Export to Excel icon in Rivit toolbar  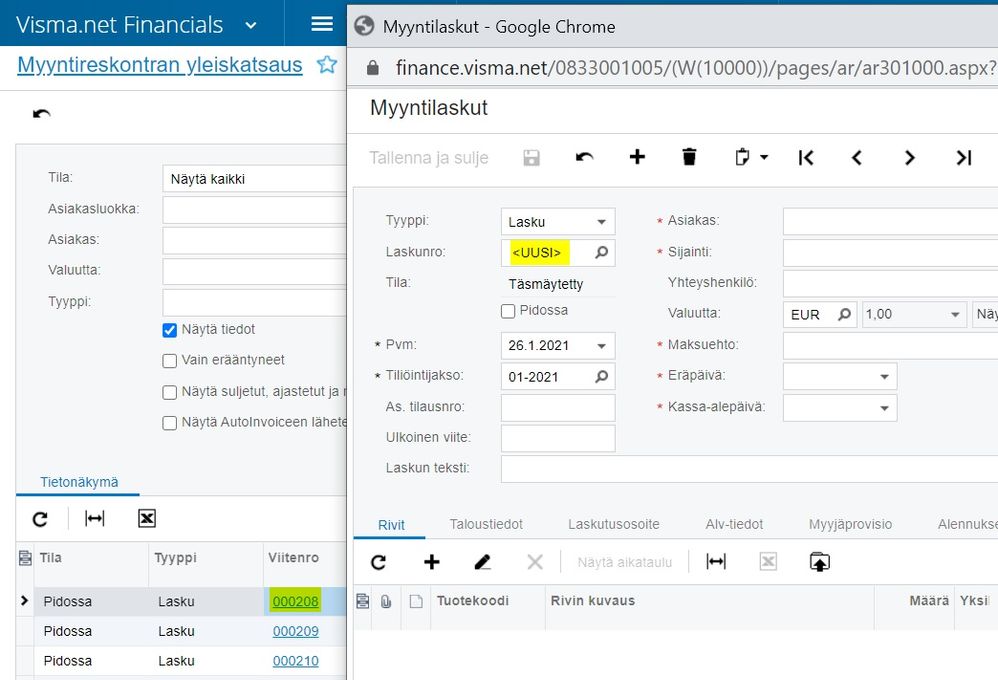[768, 562]
